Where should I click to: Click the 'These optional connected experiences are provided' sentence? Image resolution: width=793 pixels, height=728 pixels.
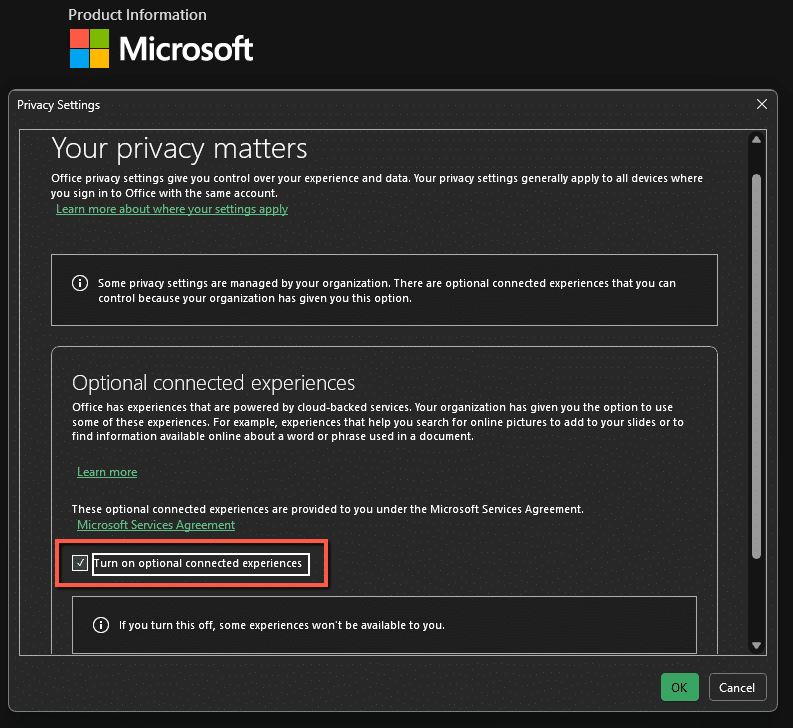coord(328,509)
